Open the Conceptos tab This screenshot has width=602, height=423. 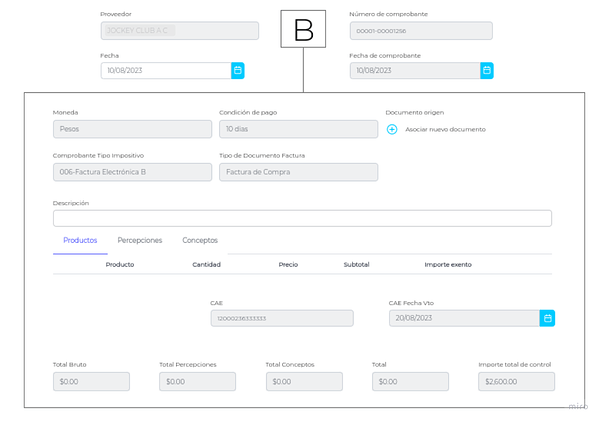click(200, 240)
